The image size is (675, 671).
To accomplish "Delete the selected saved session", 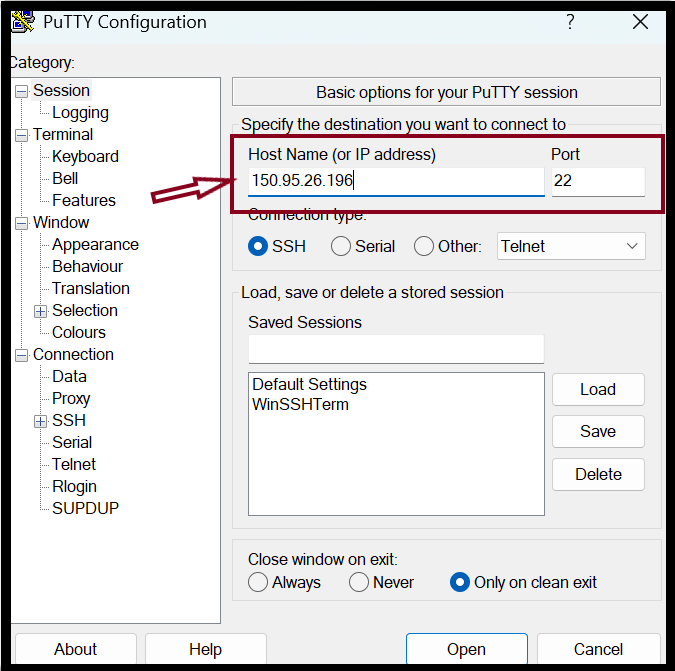I will click(598, 474).
